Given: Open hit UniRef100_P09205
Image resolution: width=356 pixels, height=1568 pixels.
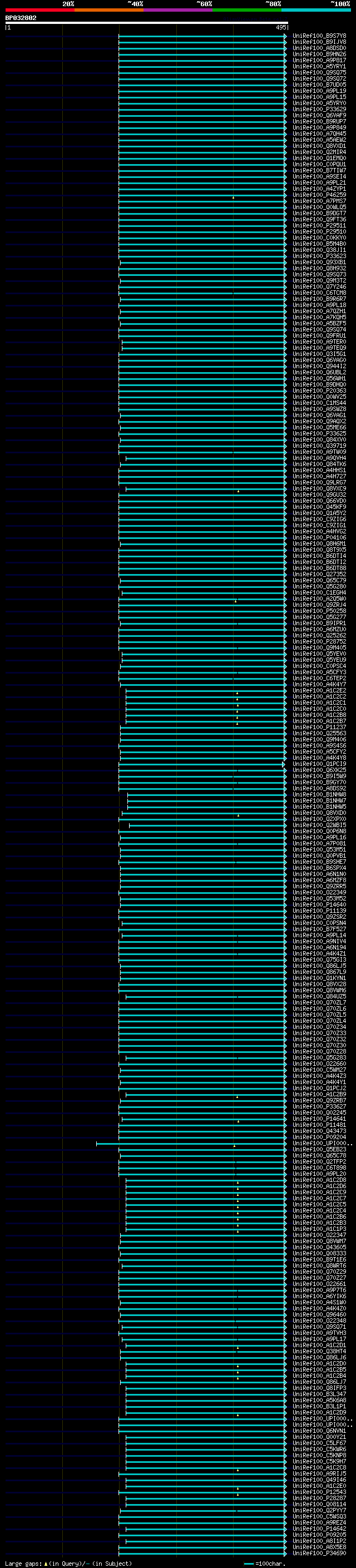Looking at the screenshot, I should pyautogui.click(x=319, y=1535).
